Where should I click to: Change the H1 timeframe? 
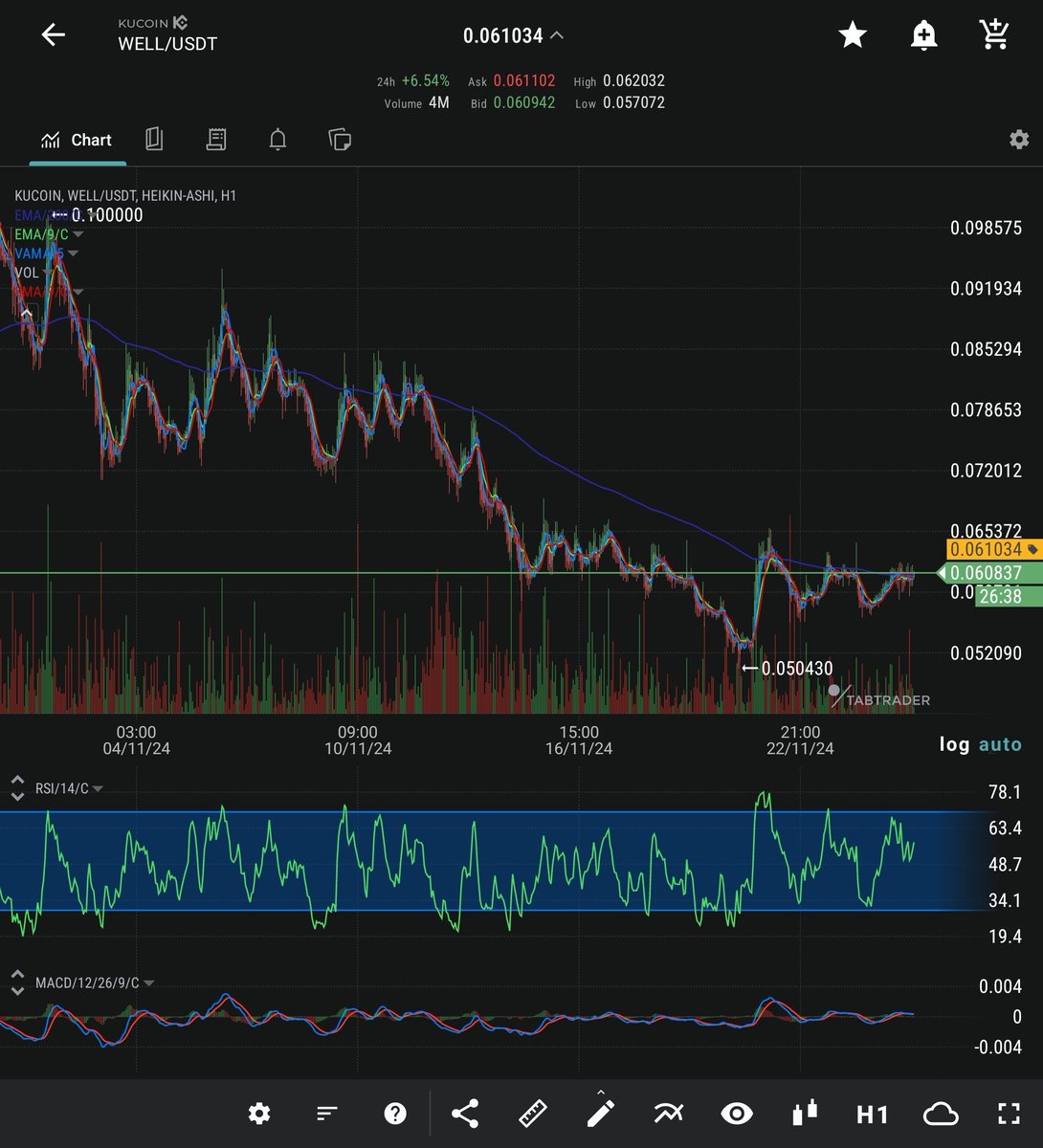click(872, 1114)
